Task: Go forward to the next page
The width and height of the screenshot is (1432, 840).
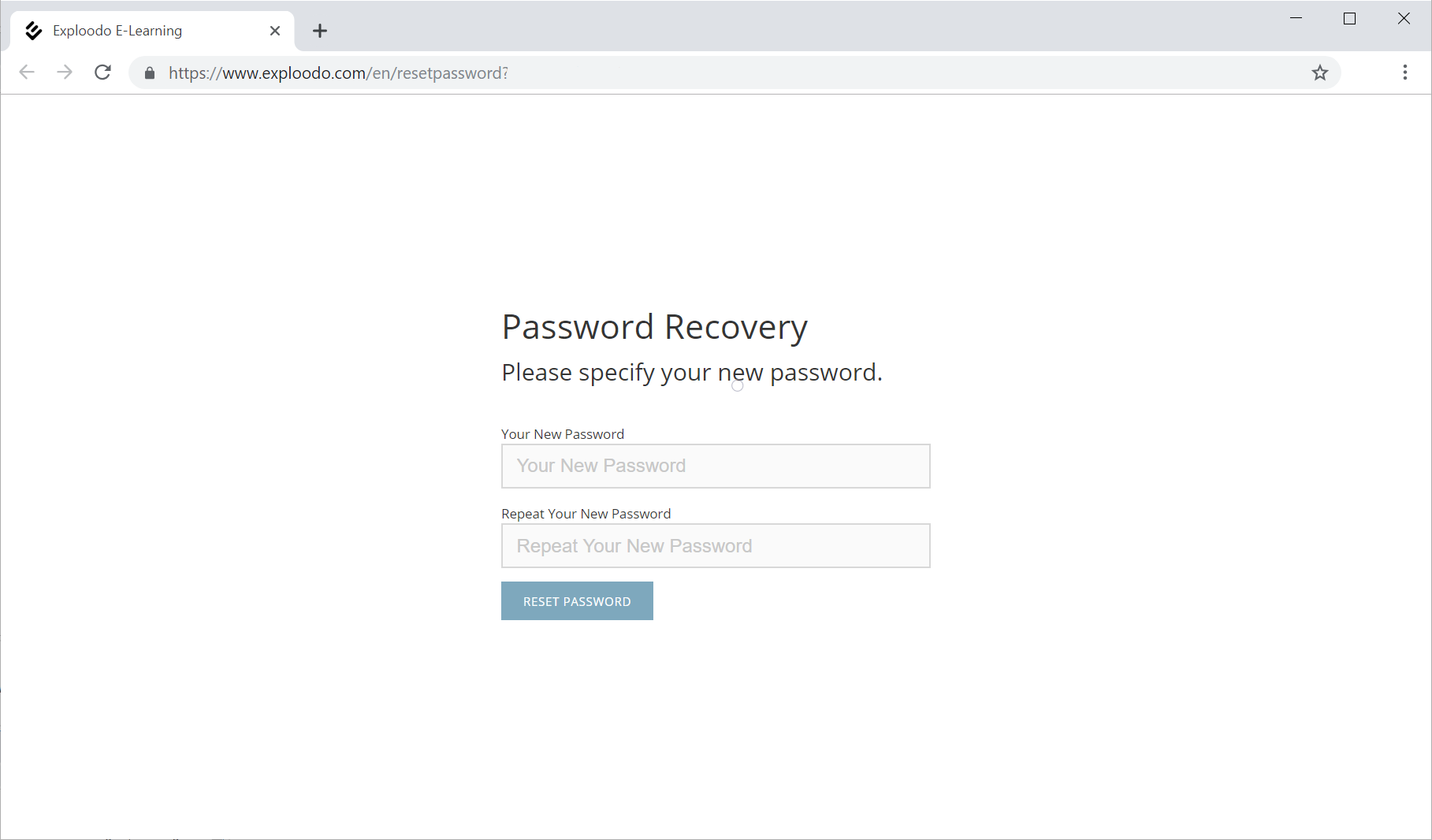Action: tap(65, 72)
